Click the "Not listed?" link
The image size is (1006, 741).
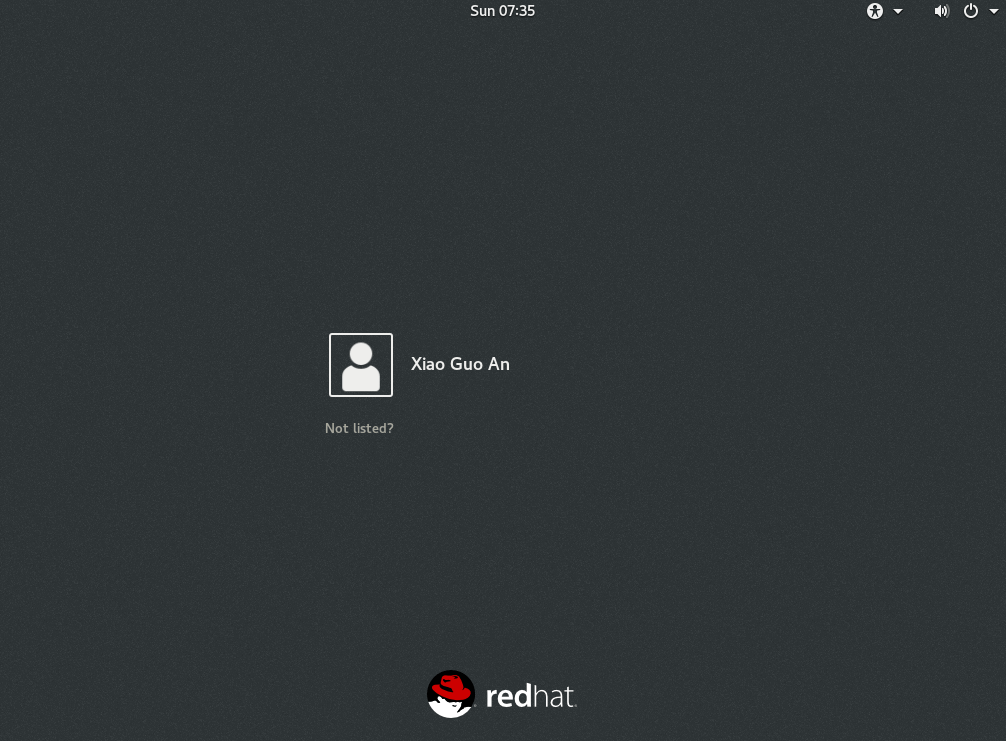pos(359,428)
